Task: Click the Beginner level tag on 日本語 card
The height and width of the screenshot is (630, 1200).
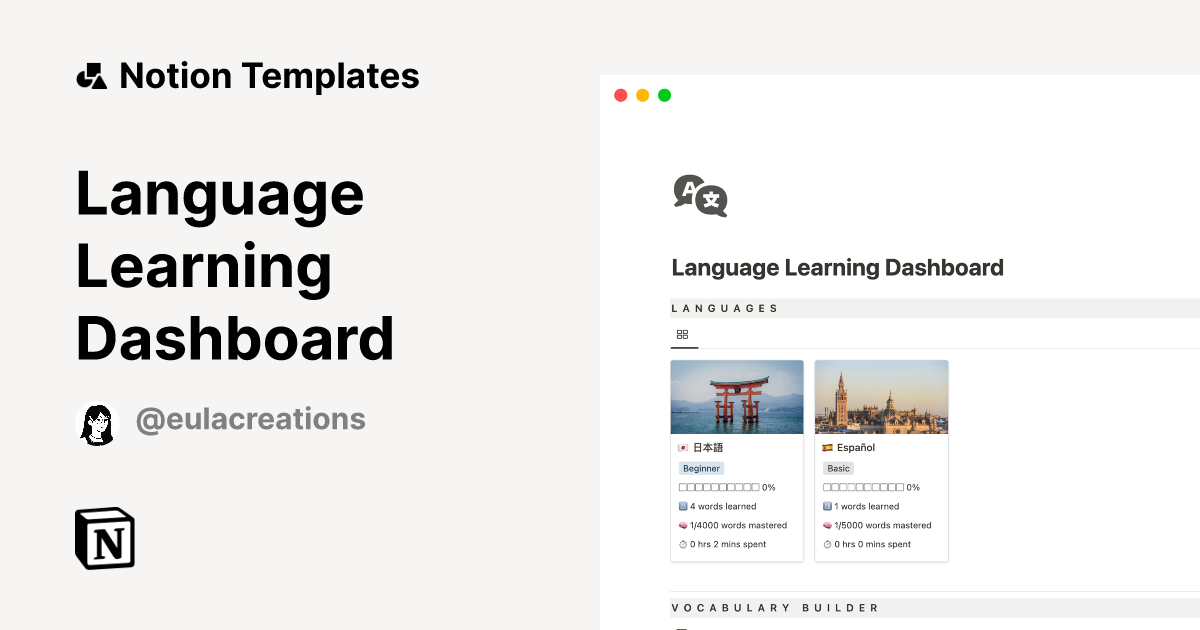Action: 701,468
